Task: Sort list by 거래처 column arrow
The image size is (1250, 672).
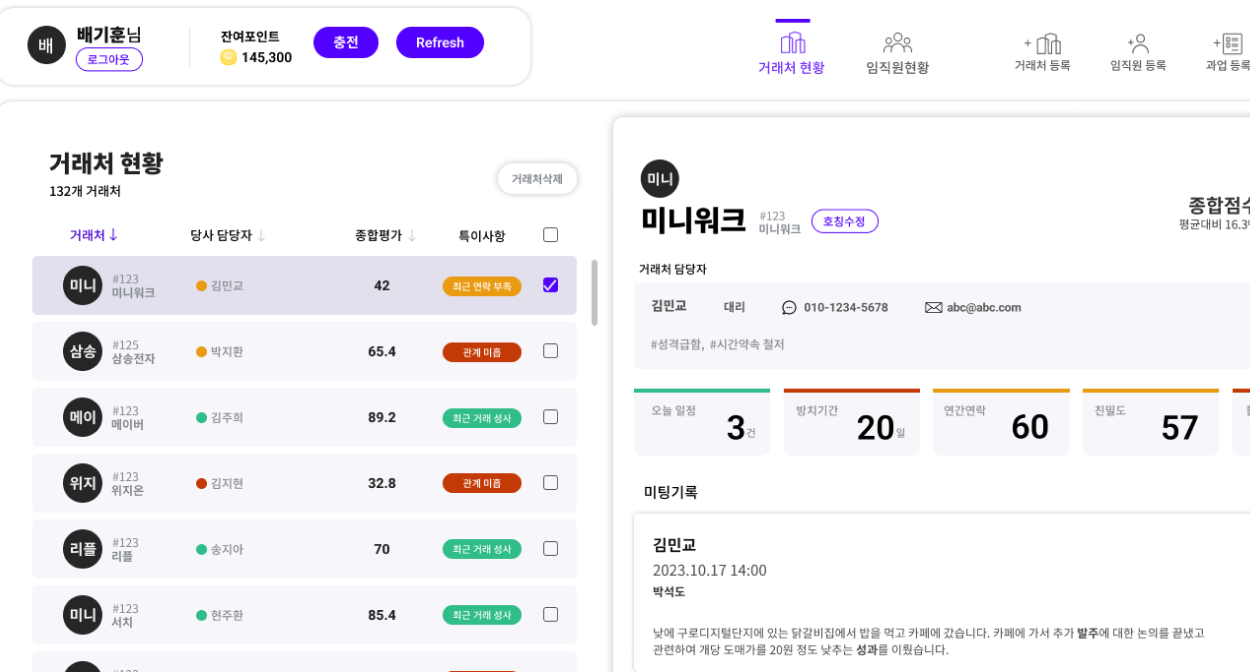Action: click(x=113, y=235)
